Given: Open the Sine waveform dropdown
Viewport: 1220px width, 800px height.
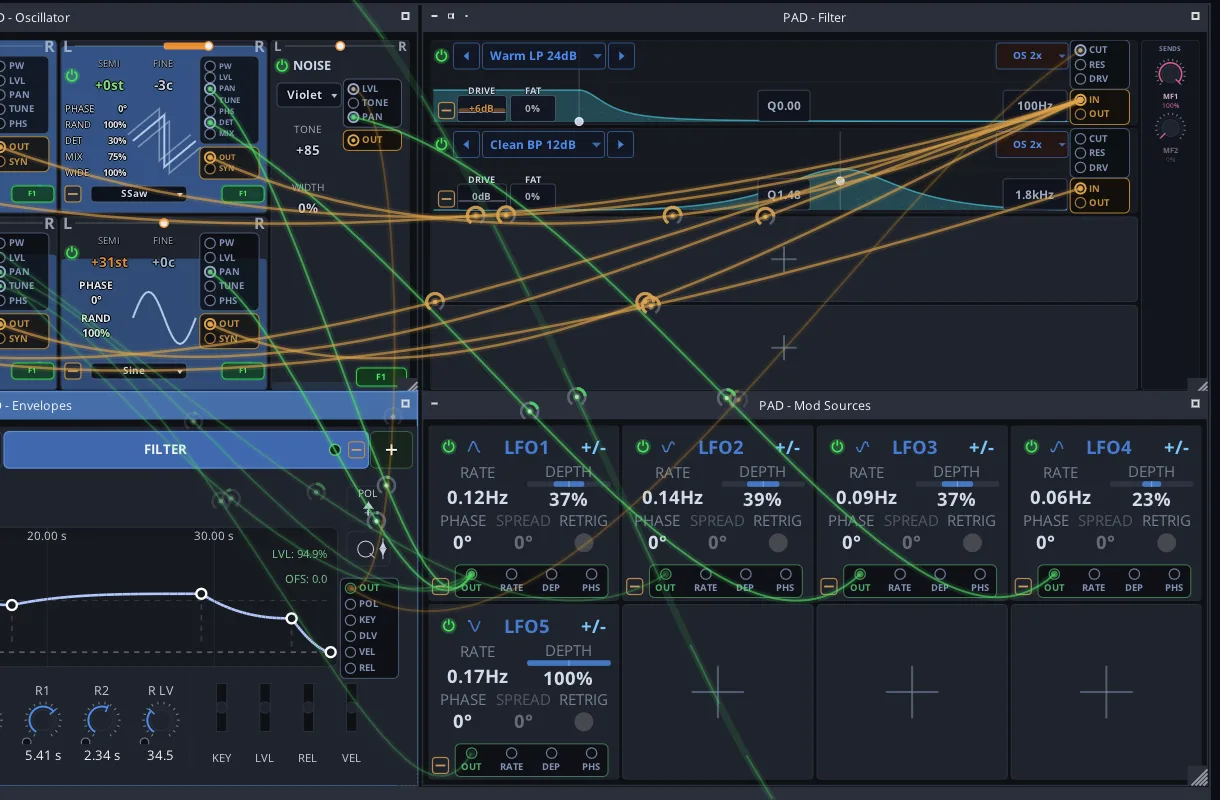Looking at the screenshot, I should [138, 371].
